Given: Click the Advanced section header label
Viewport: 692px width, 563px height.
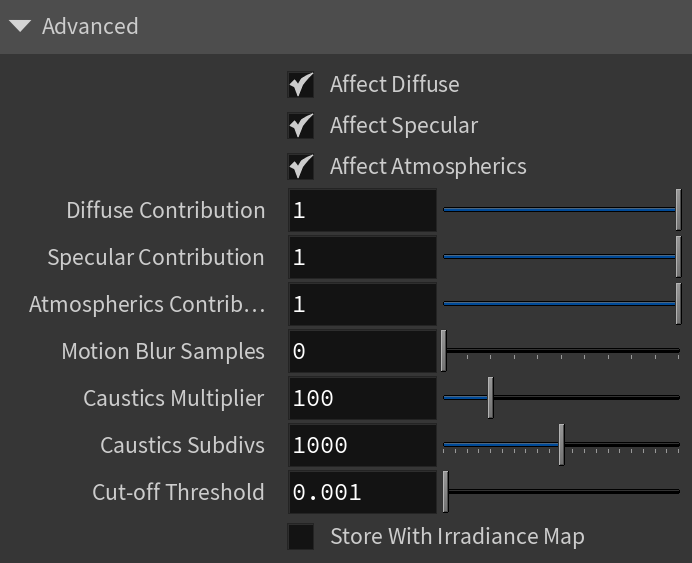Looking at the screenshot, I should (x=90, y=26).
